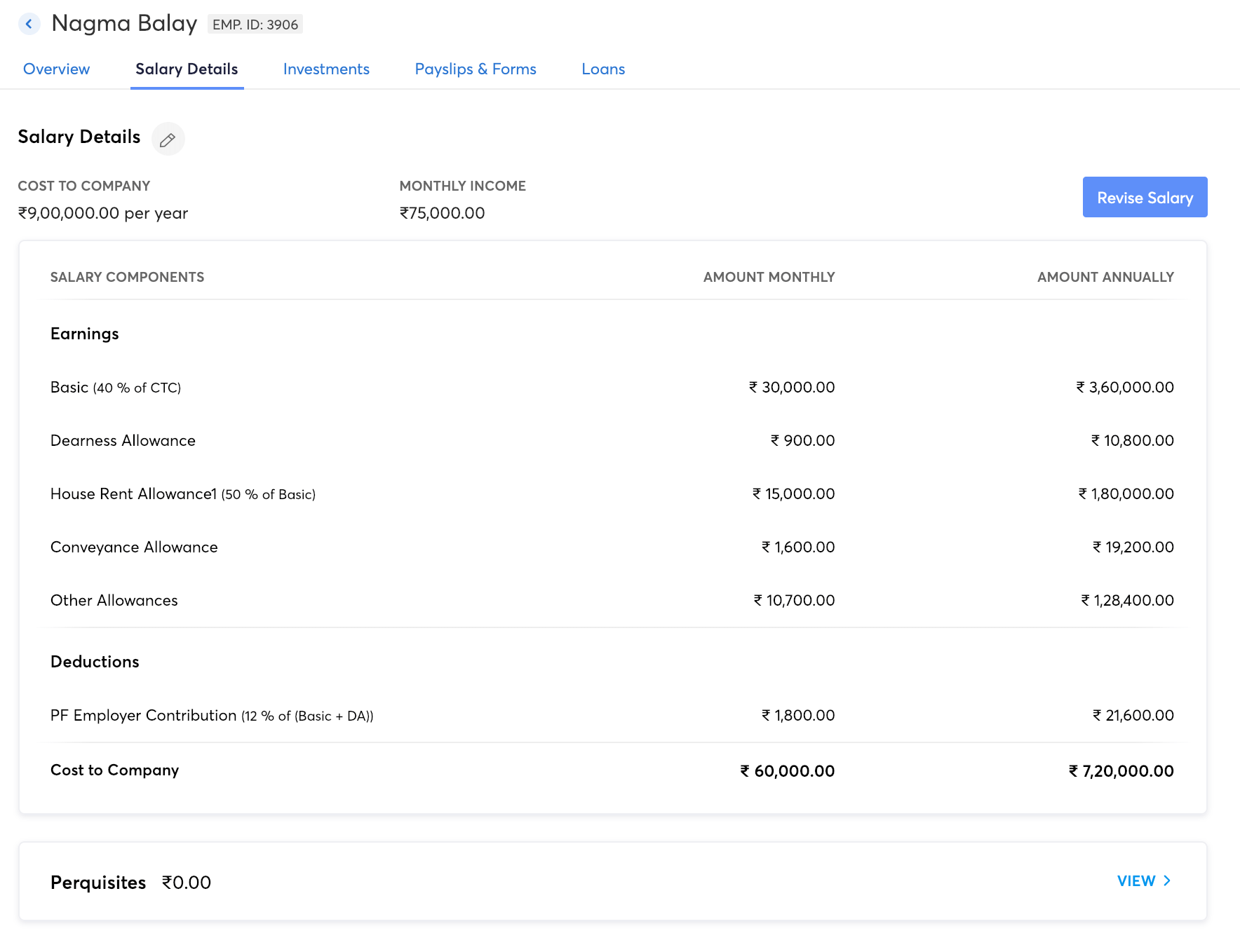Select the Other Allowances row label

click(x=114, y=600)
